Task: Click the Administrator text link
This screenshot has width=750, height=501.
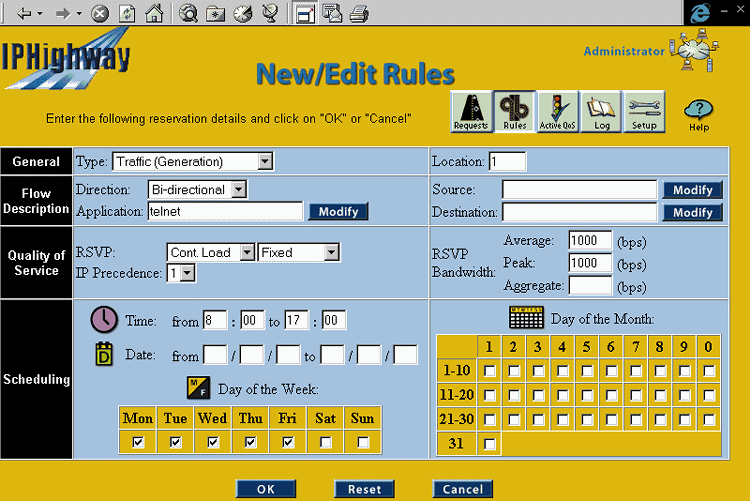Action: pos(624,51)
